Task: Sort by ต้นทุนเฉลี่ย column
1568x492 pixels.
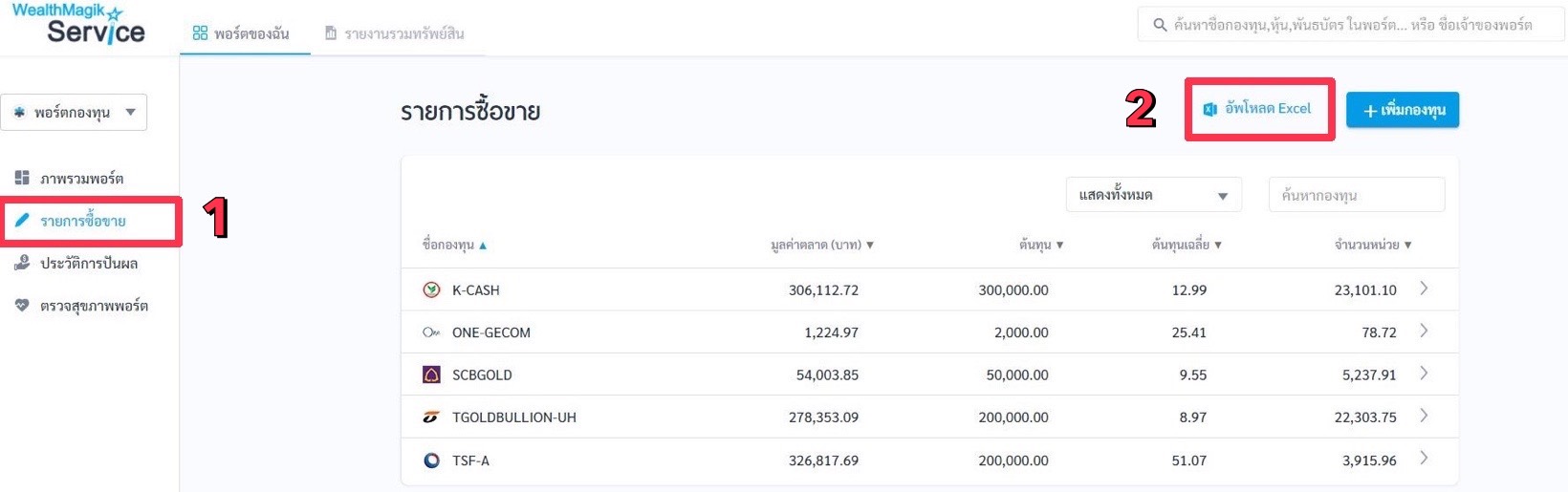Action: tap(1187, 246)
